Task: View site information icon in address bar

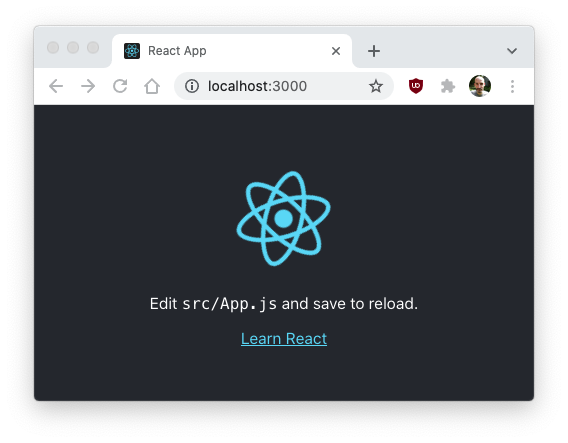Action: click(x=192, y=86)
